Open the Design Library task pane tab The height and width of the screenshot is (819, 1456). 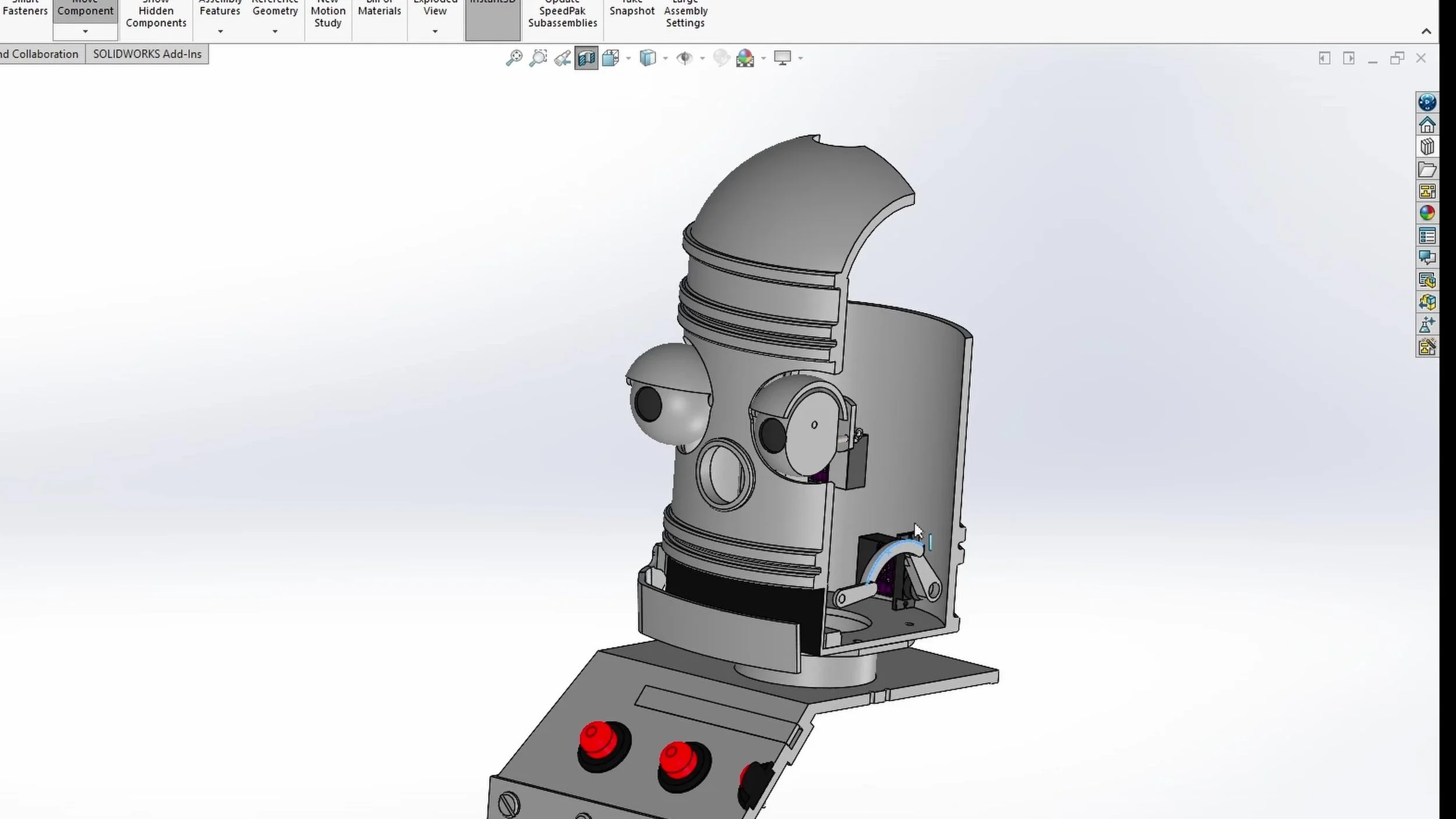pos(1427,147)
